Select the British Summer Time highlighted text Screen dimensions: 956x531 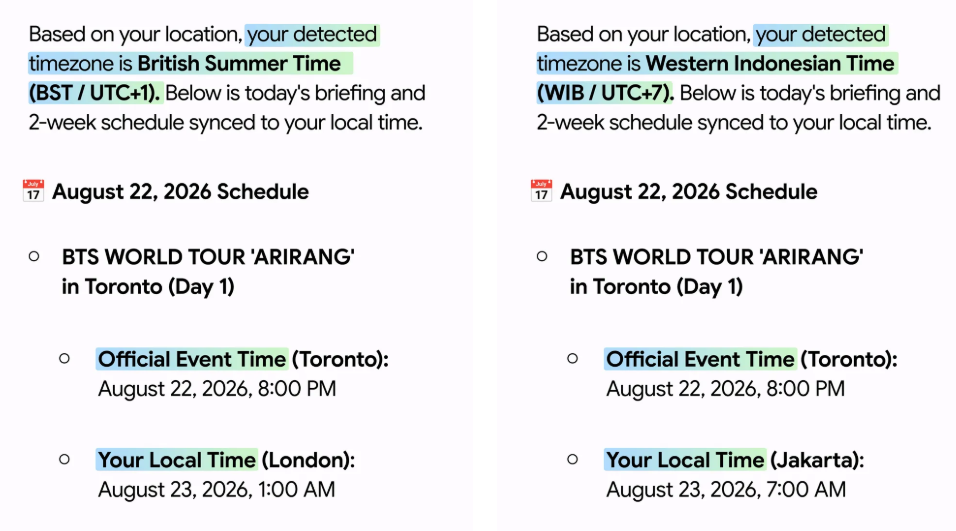239,63
